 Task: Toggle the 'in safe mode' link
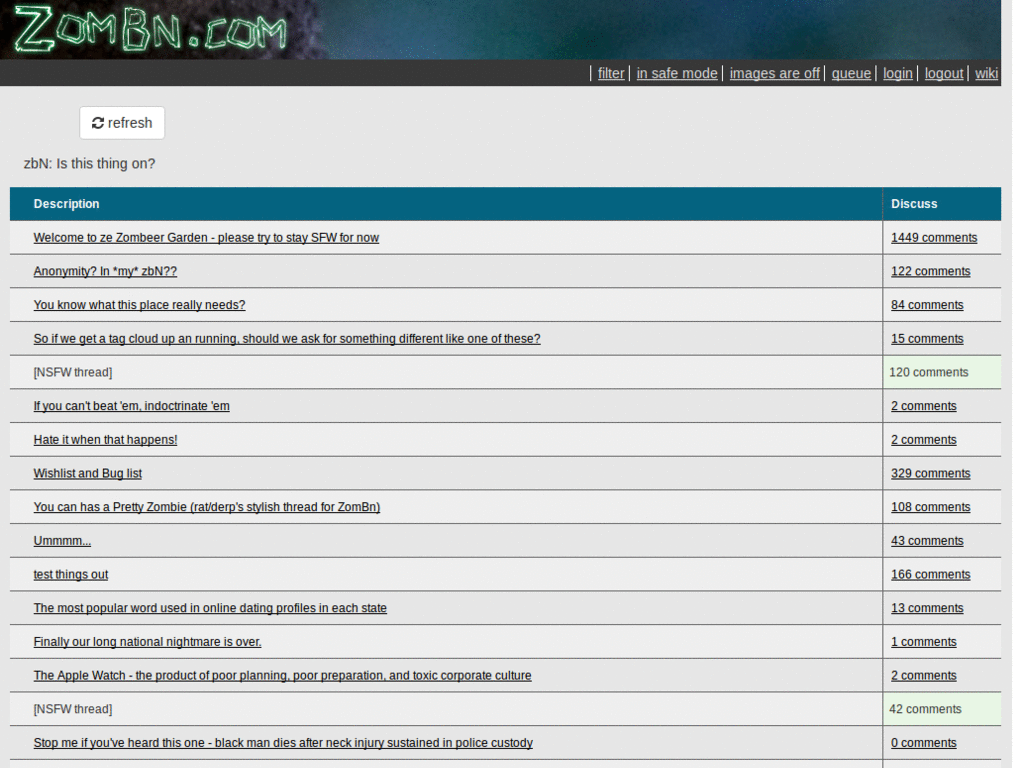pos(677,73)
